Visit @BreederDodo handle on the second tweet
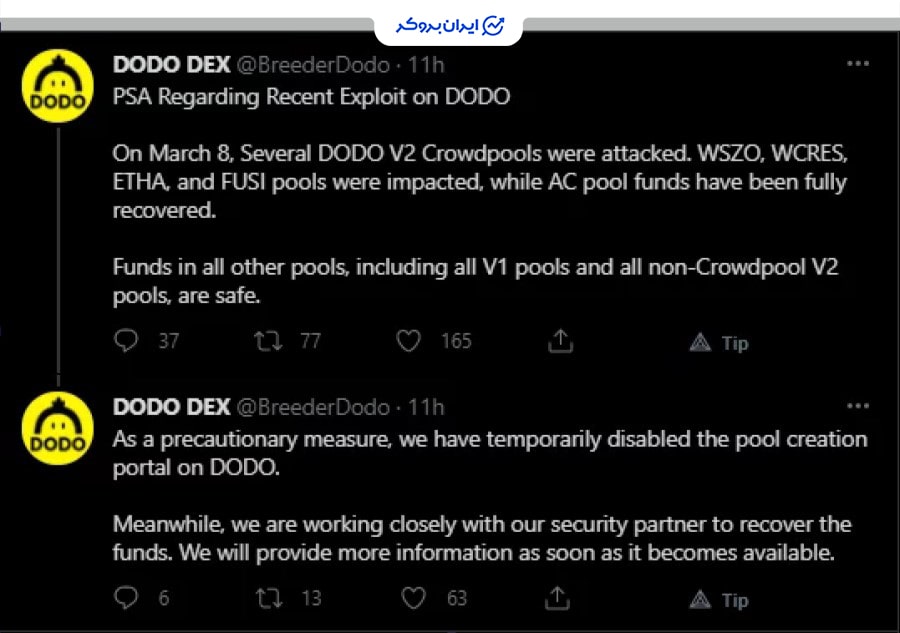The image size is (900, 633). [312, 407]
